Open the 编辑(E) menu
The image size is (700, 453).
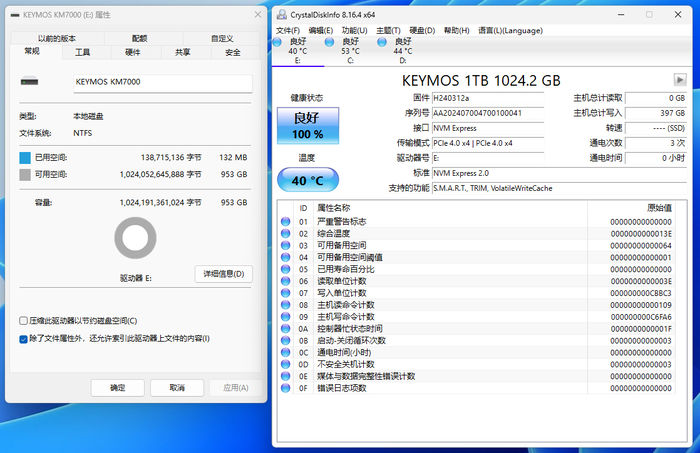coord(321,30)
